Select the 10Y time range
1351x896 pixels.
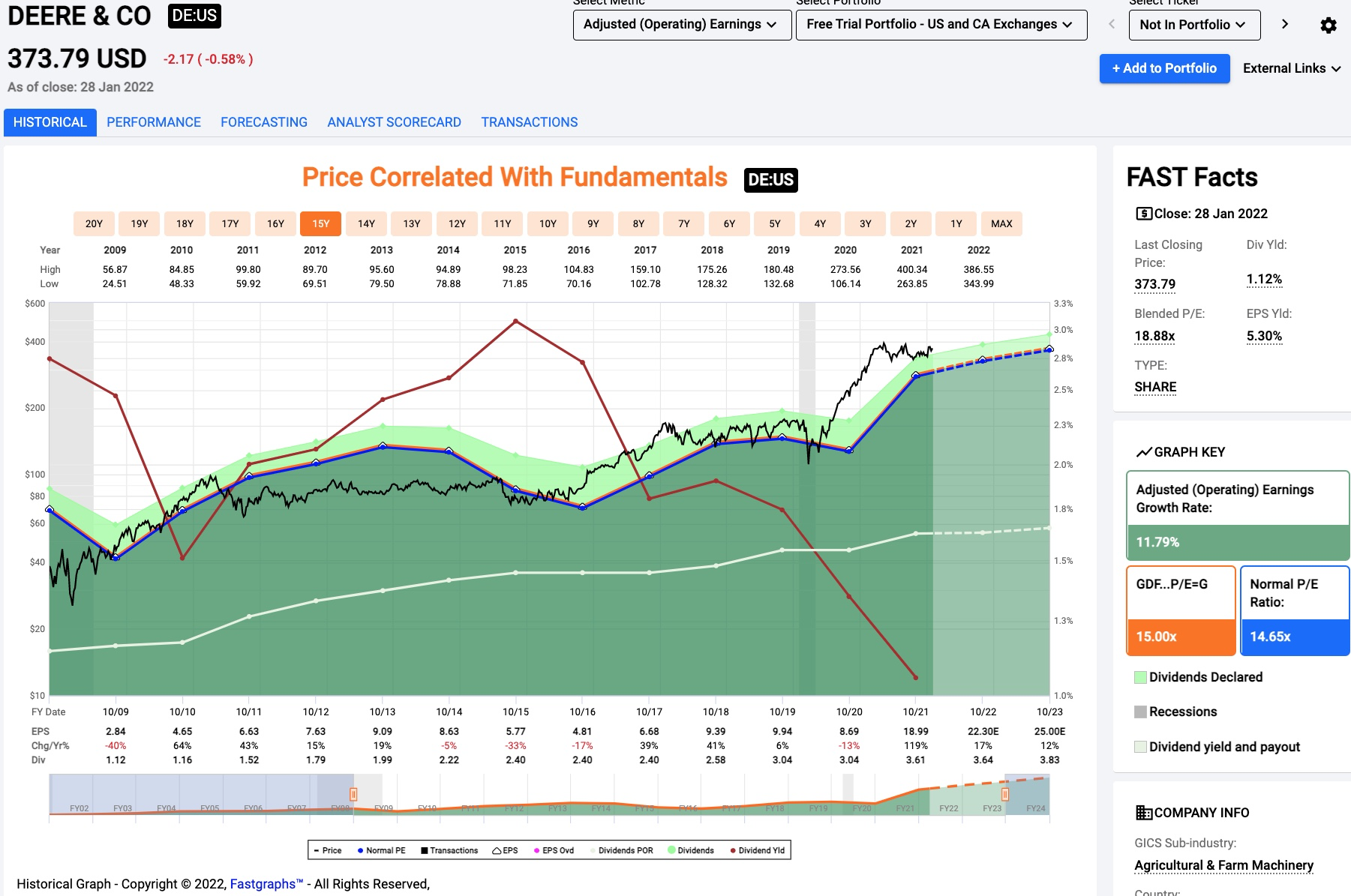(548, 223)
